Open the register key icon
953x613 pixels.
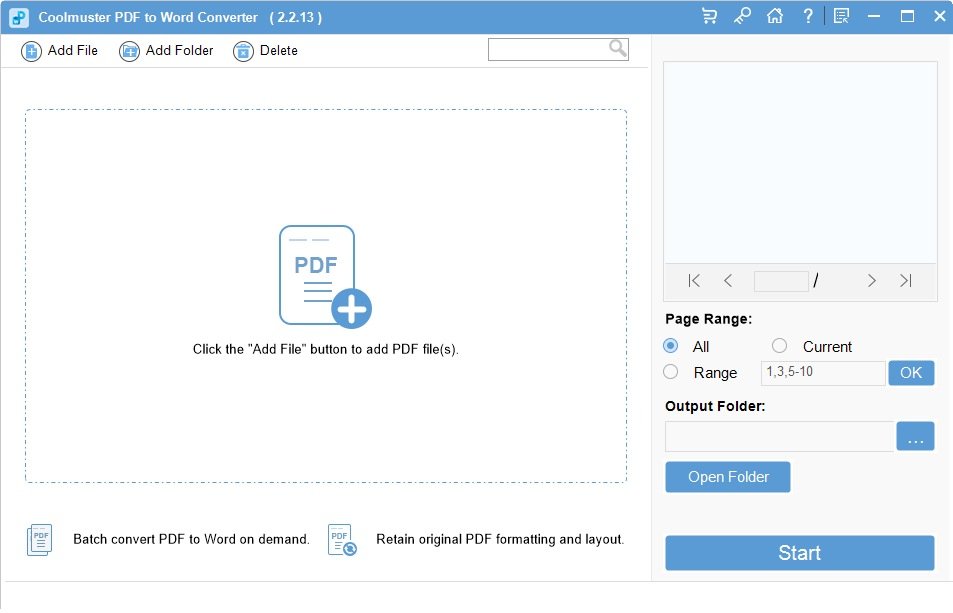pos(742,16)
